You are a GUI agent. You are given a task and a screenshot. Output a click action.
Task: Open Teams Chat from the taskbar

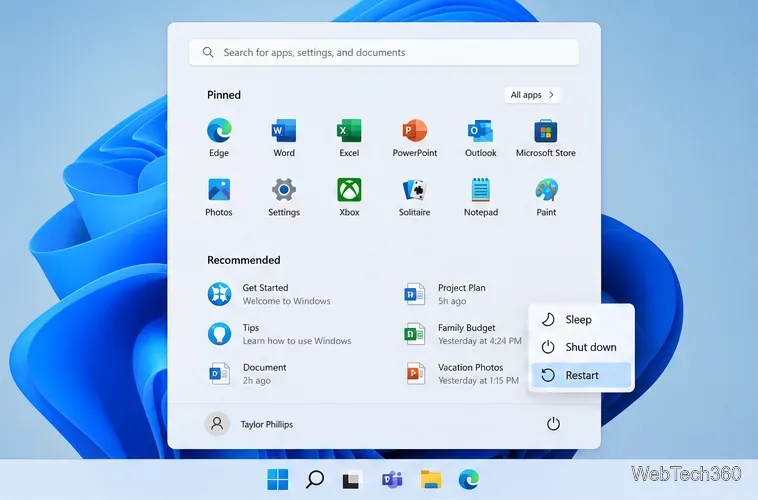coord(392,479)
